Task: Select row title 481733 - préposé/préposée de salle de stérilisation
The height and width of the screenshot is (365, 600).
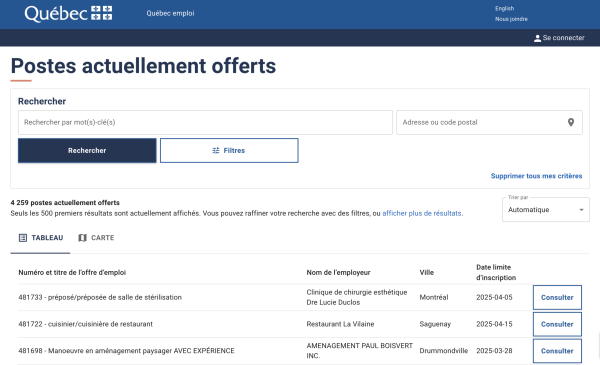Action: tap(100, 297)
